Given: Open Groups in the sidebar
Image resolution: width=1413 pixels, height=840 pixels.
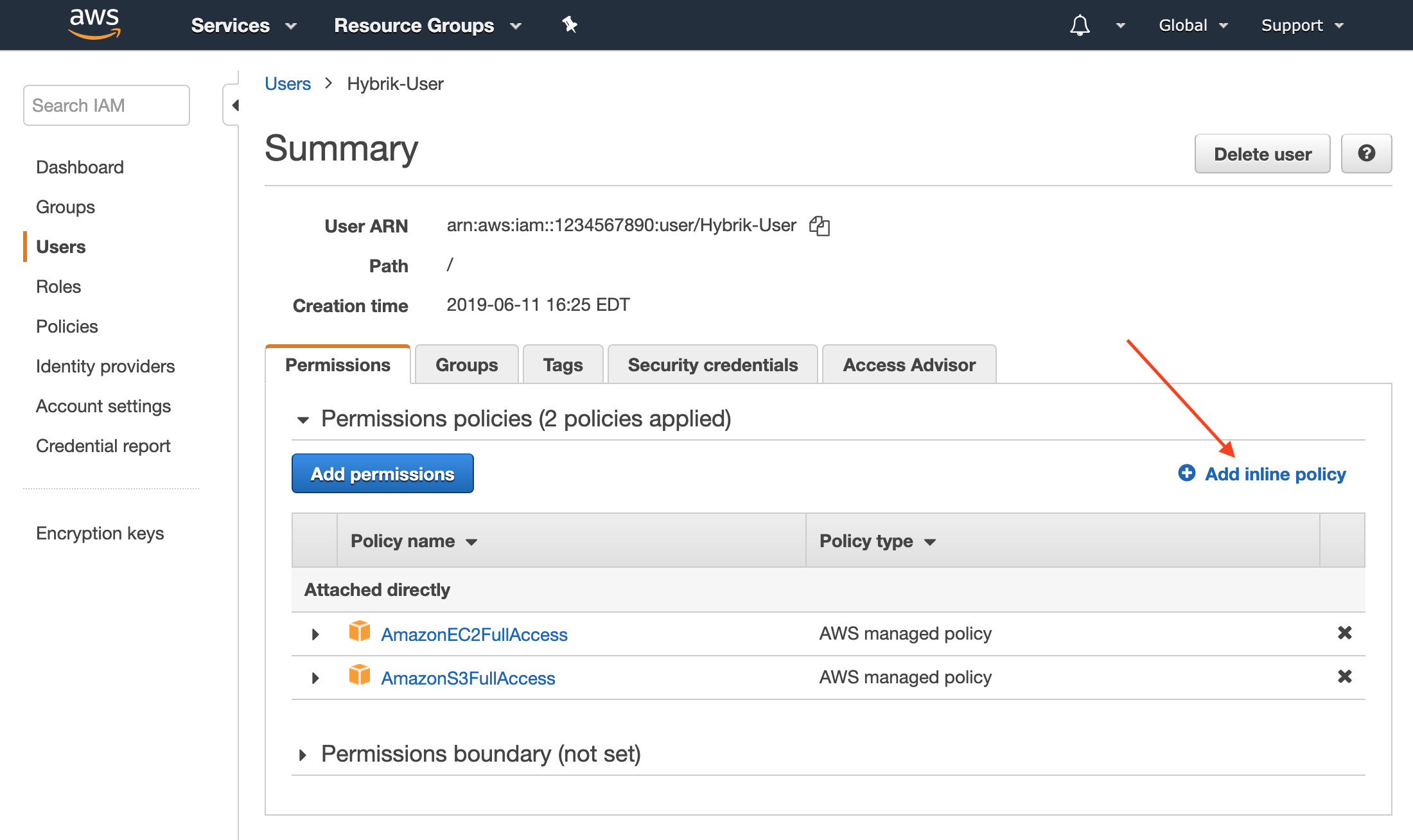Looking at the screenshot, I should (66, 207).
